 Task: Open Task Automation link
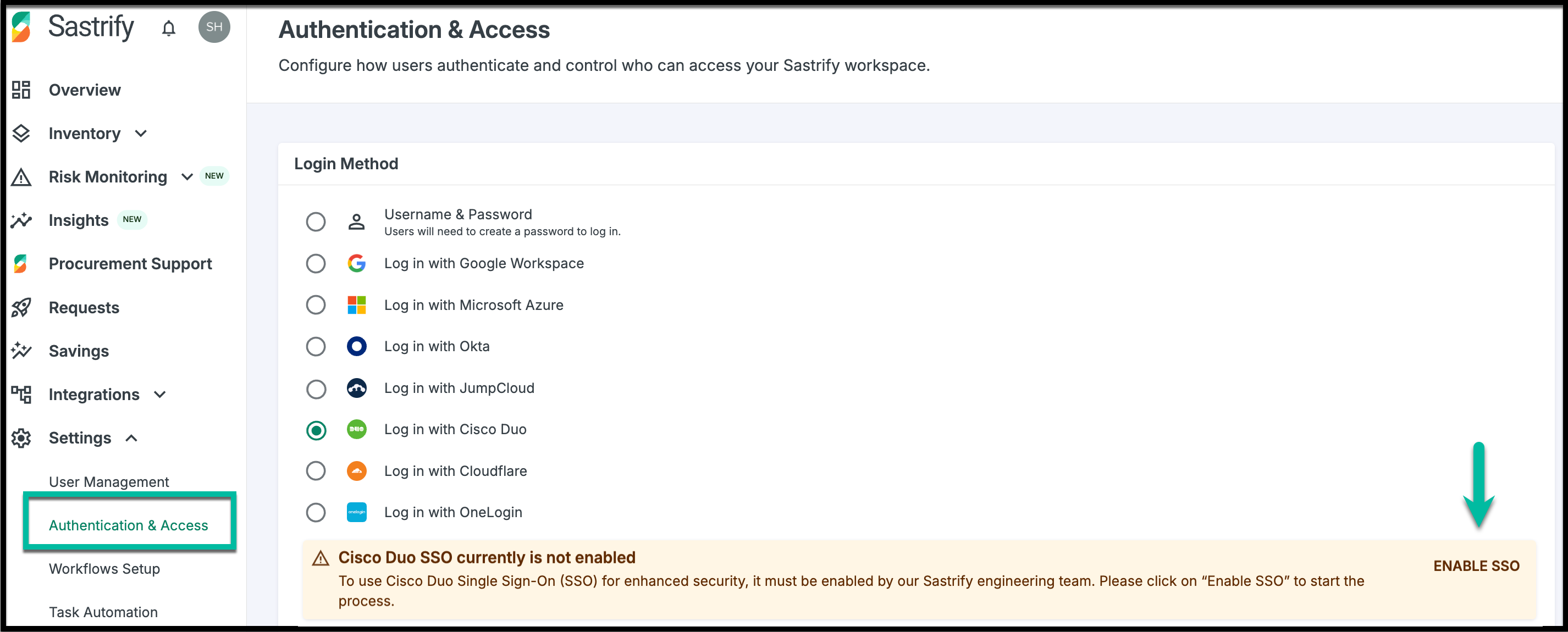click(x=103, y=612)
